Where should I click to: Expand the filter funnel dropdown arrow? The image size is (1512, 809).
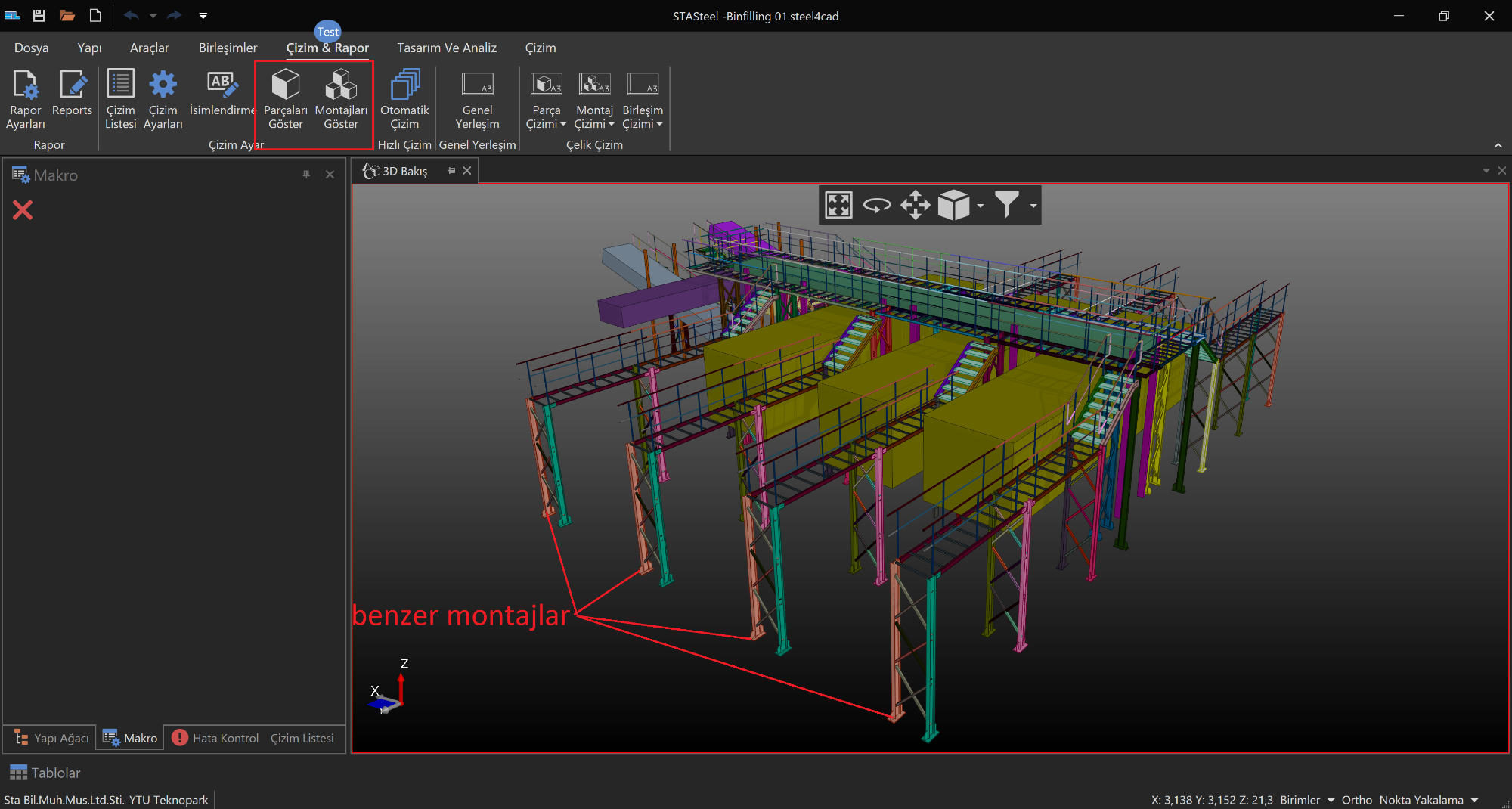[x=1033, y=206]
